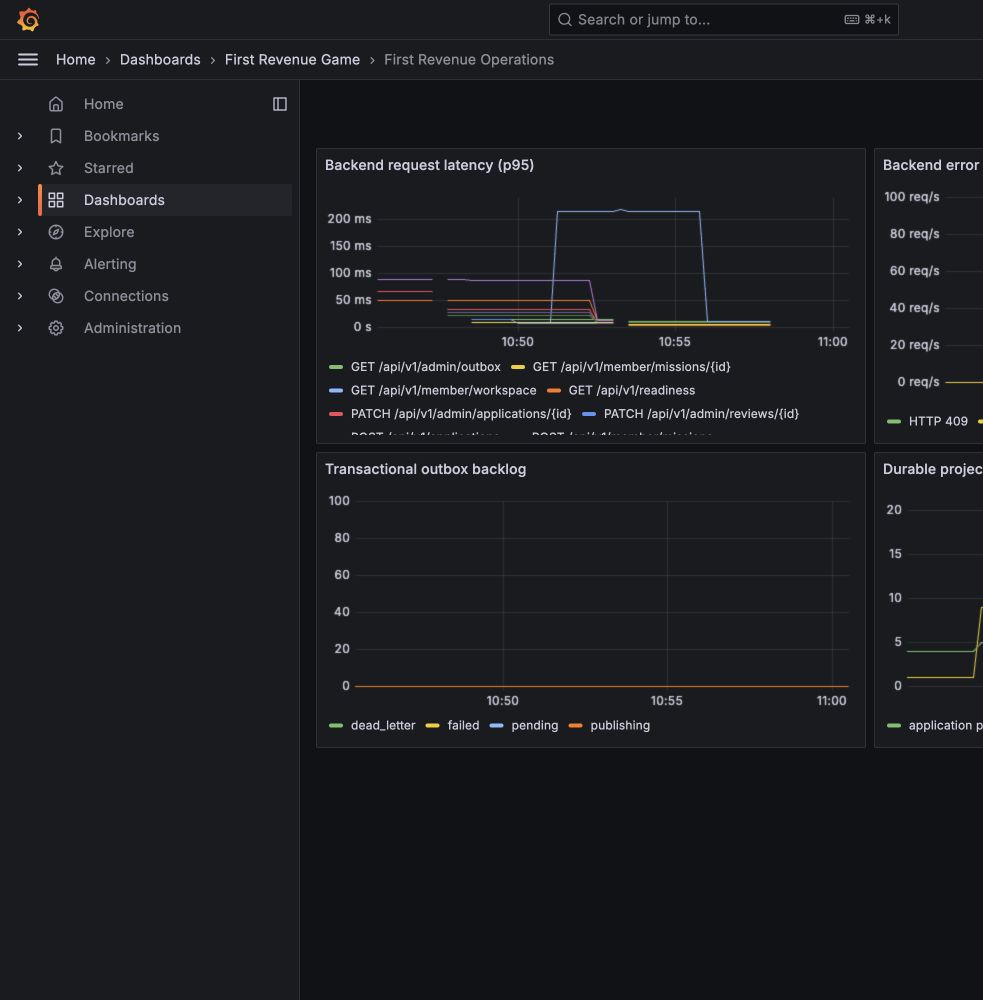Image resolution: width=983 pixels, height=1000 pixels.
Task: Expand the Connections section chevron
Action: pos(20,295)
